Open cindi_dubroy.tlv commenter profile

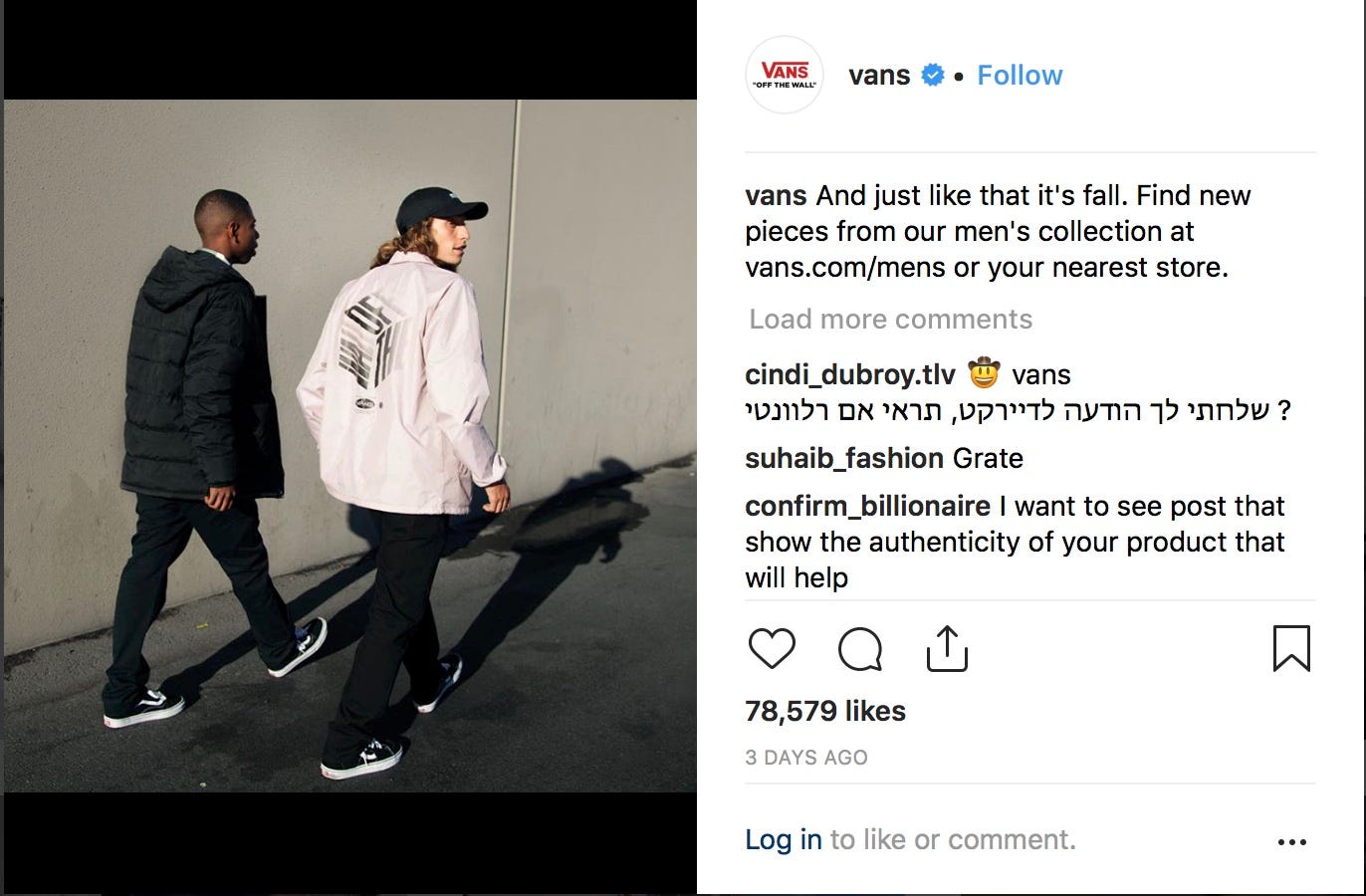(849, 375)
